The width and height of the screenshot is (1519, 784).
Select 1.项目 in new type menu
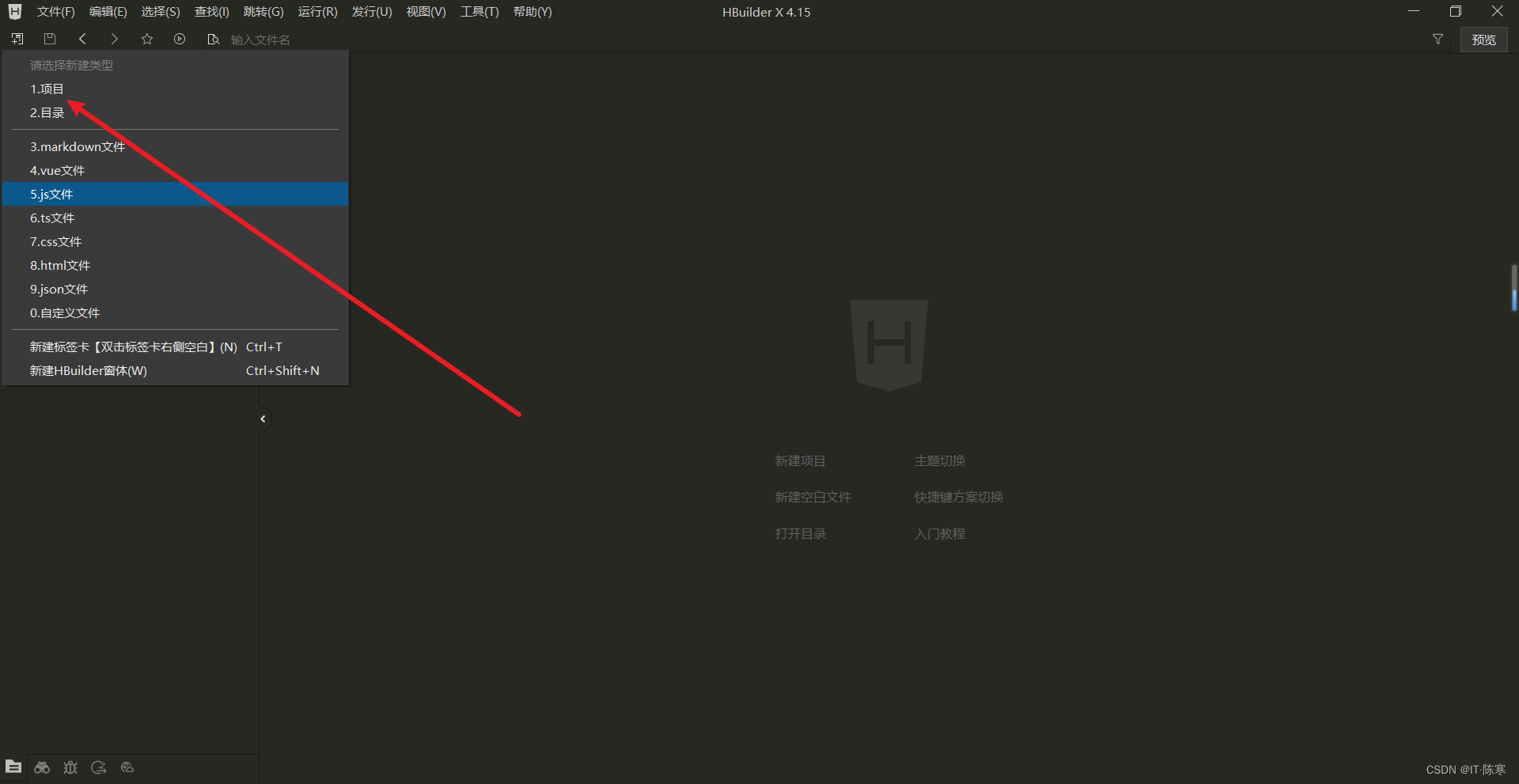[175, 89]
